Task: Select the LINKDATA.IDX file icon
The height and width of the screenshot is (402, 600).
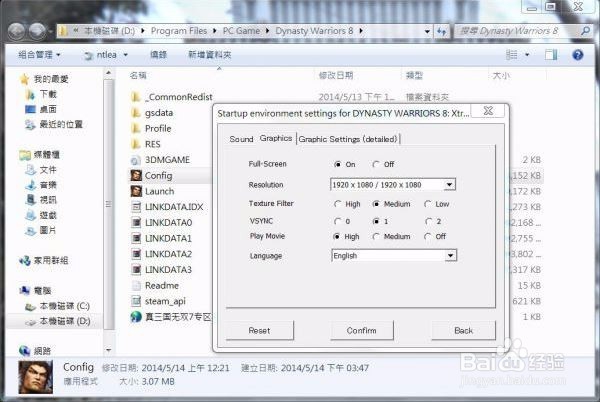Action: click(136, 207)
